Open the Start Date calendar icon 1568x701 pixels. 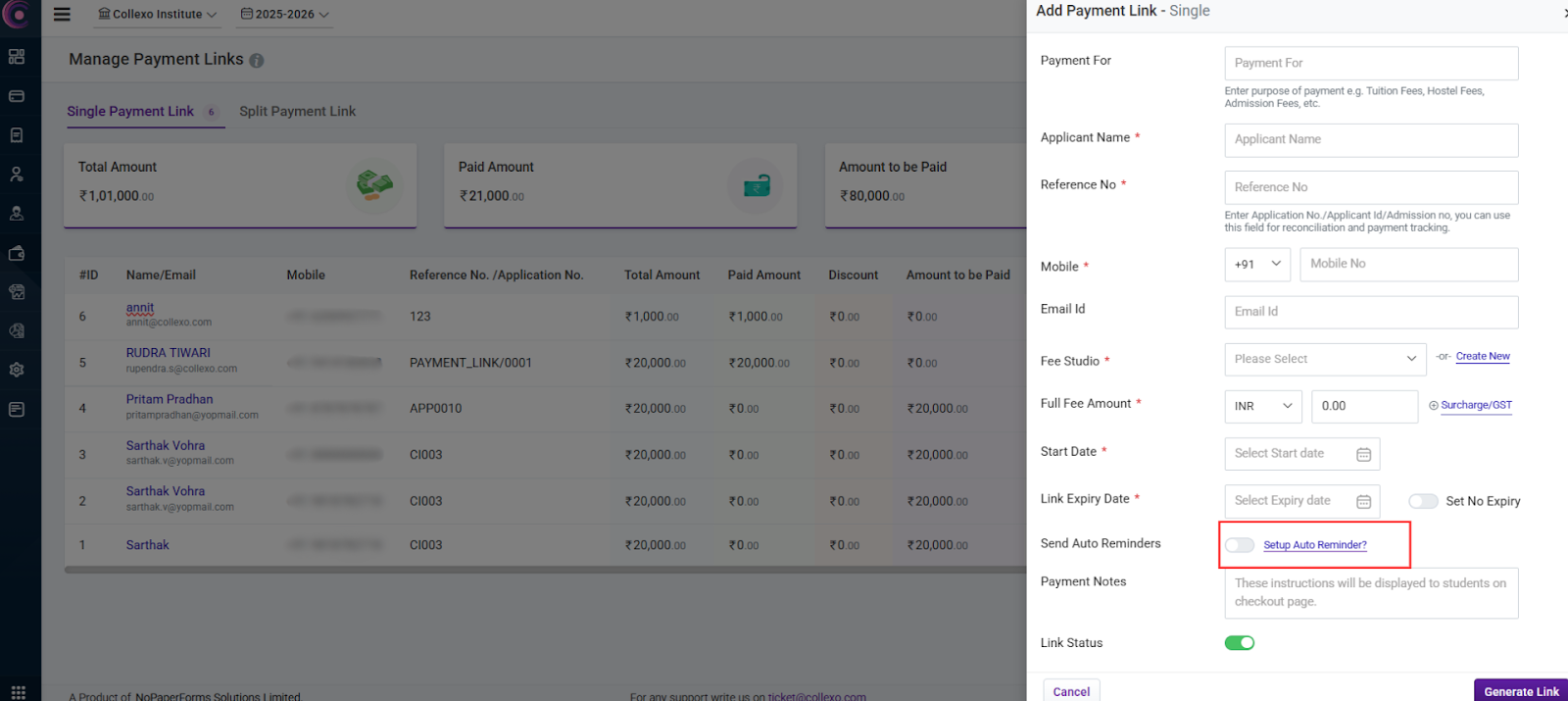tap(1363, 454)
